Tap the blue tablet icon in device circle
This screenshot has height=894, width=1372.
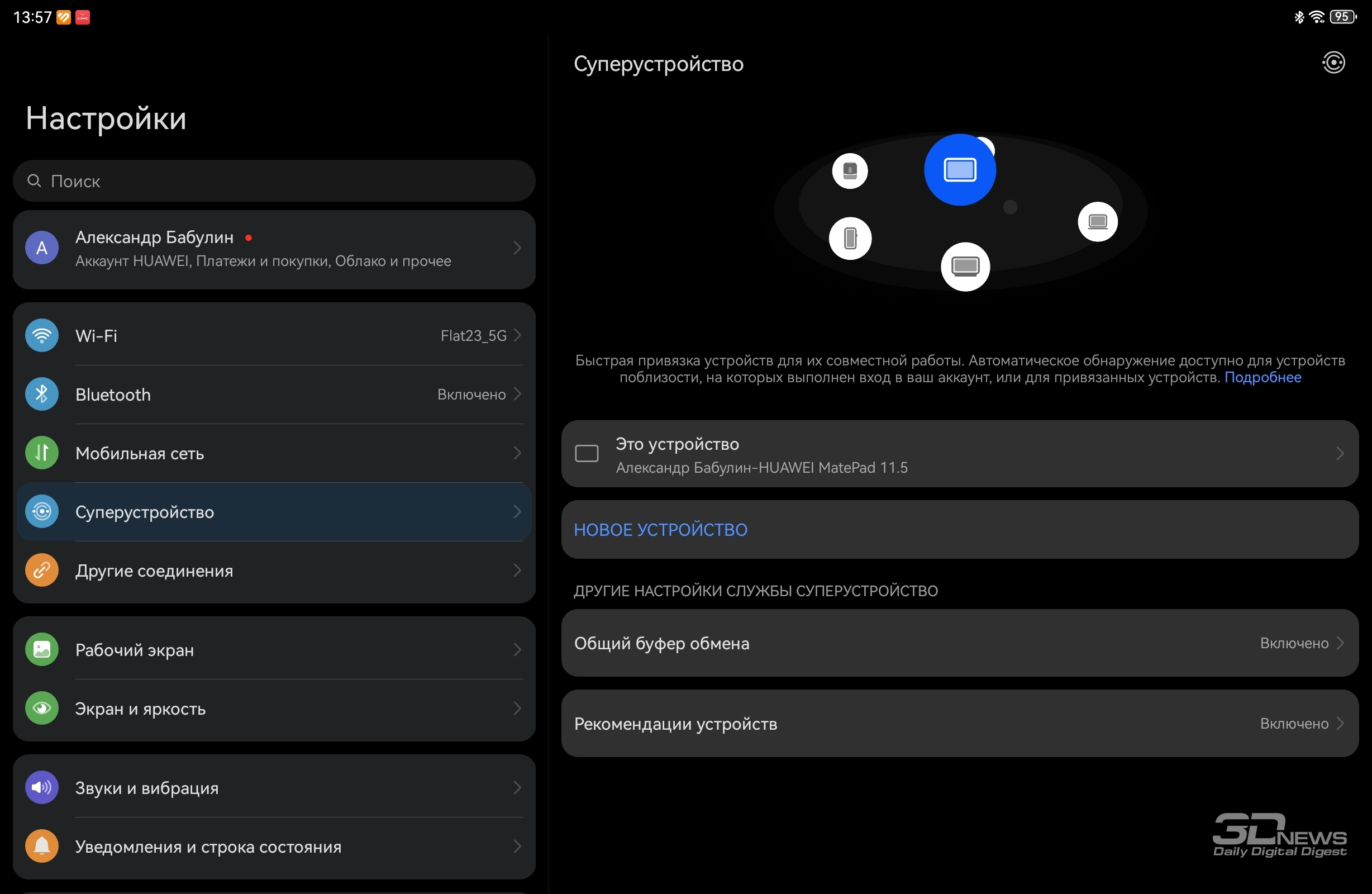(x=960, y=169)
